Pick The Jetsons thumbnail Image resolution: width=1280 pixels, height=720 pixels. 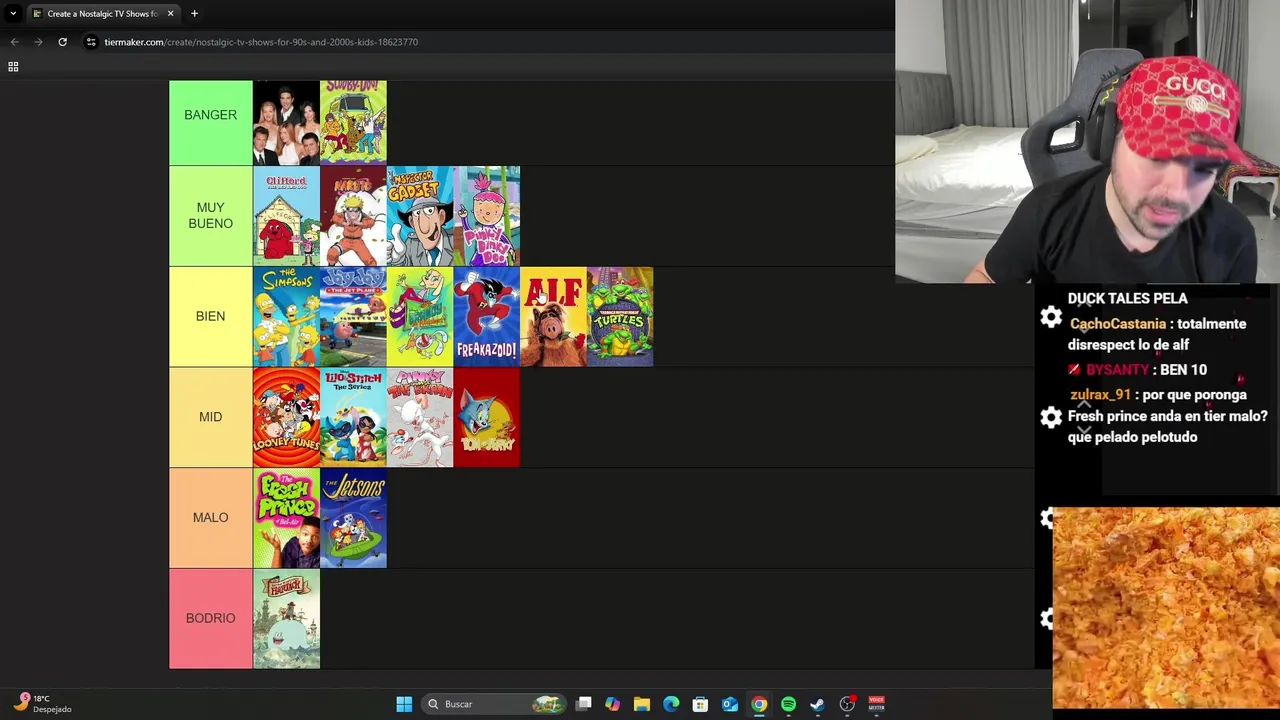[353, 518]
